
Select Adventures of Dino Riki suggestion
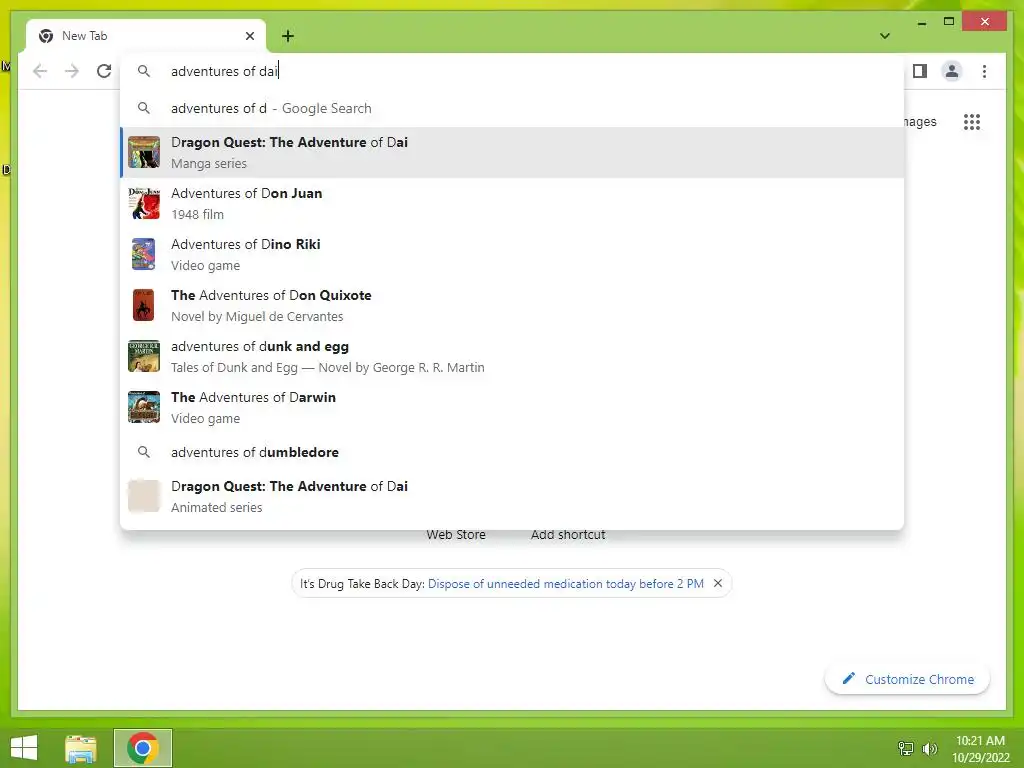pos(512,254)
